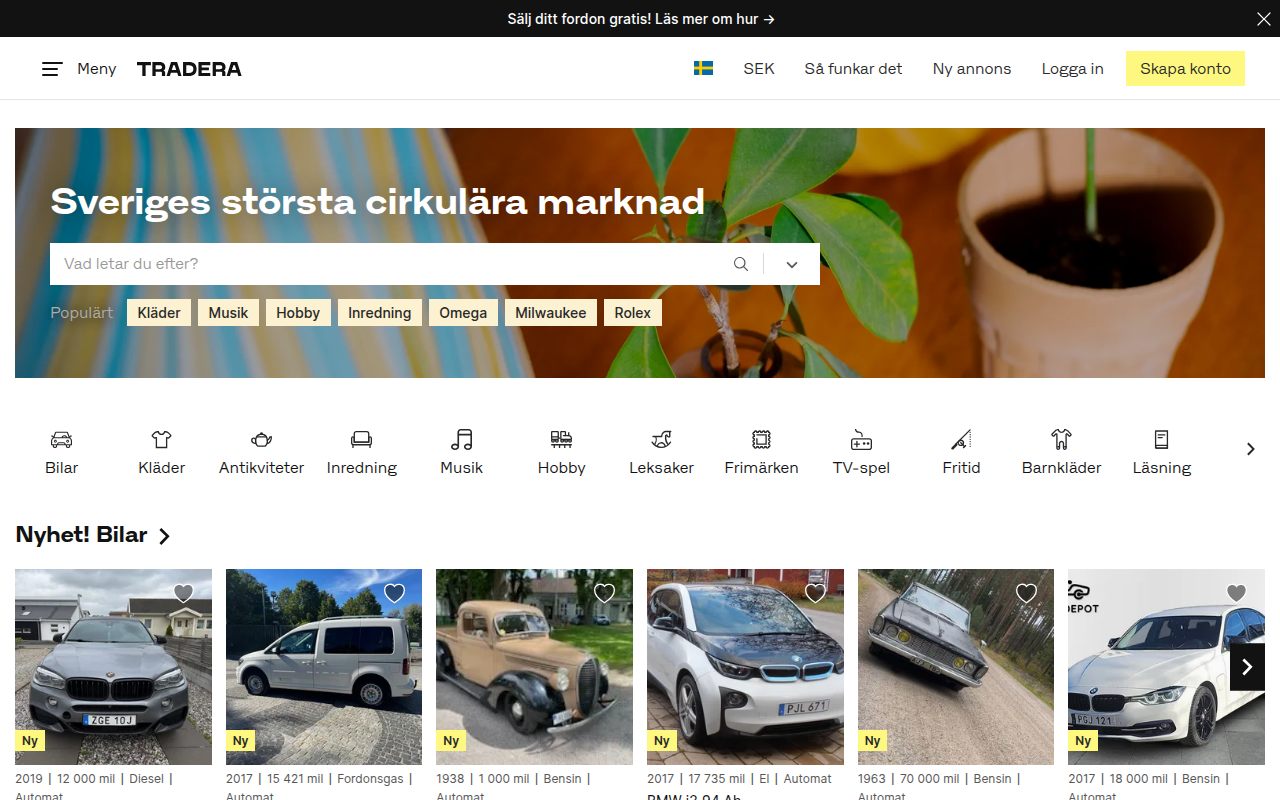Favorite the 2017 electric BMW i3 listing
Image resolution: width=1280 pixels, height=800 pixels.
816,593
